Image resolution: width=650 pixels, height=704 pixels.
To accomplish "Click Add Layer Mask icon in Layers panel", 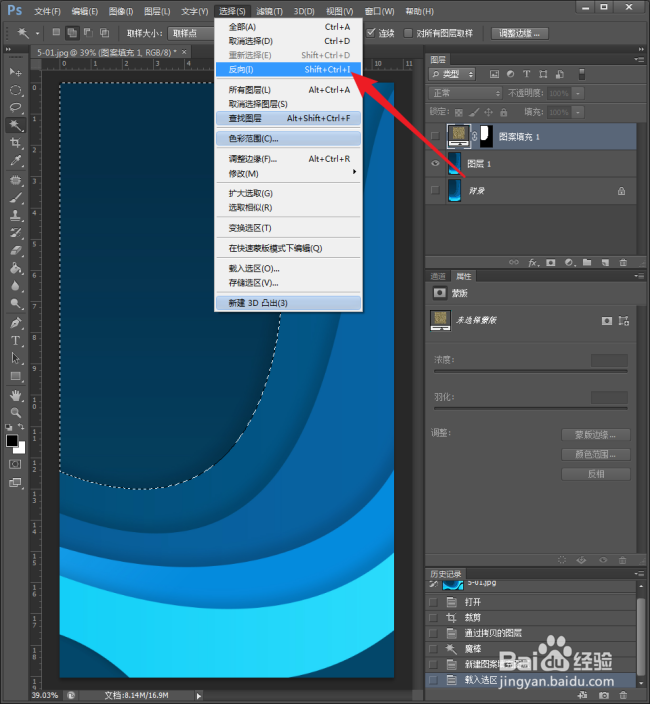I will [x=551, y=263].
